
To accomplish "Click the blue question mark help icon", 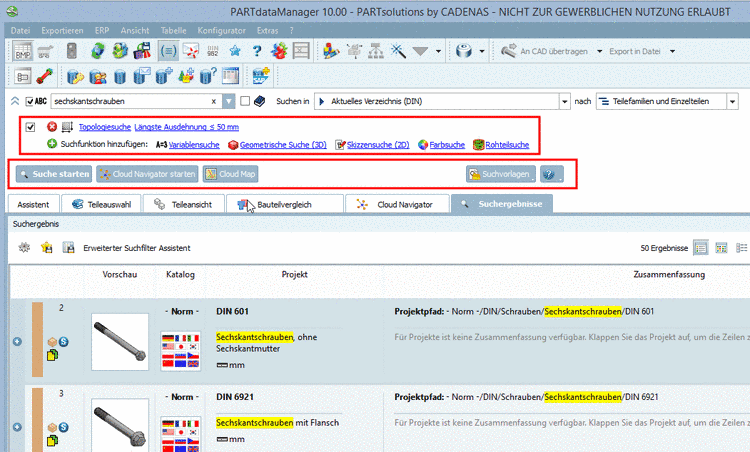I will click(257, 51).
